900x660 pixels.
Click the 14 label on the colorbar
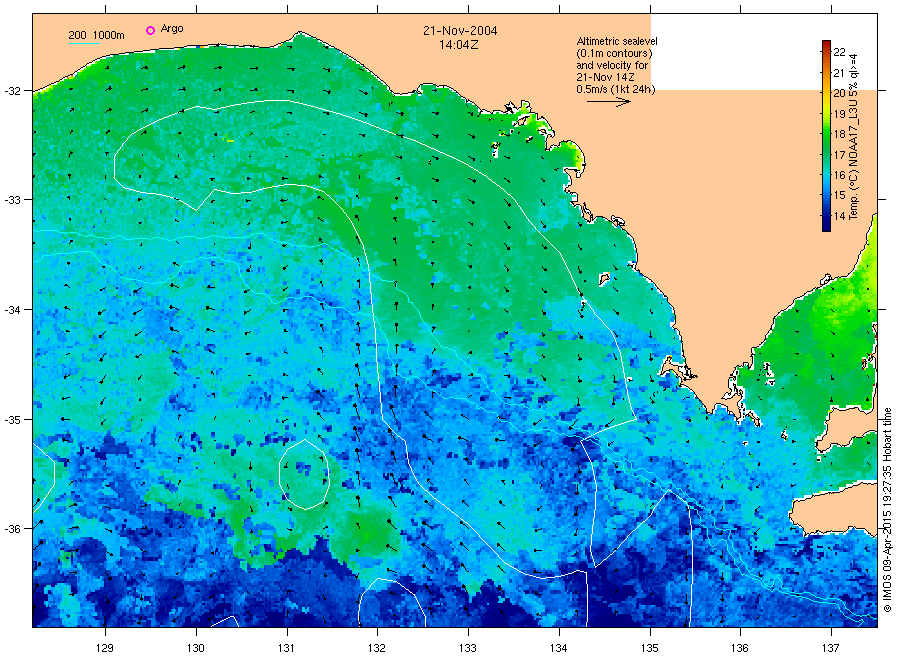point(839,216)
